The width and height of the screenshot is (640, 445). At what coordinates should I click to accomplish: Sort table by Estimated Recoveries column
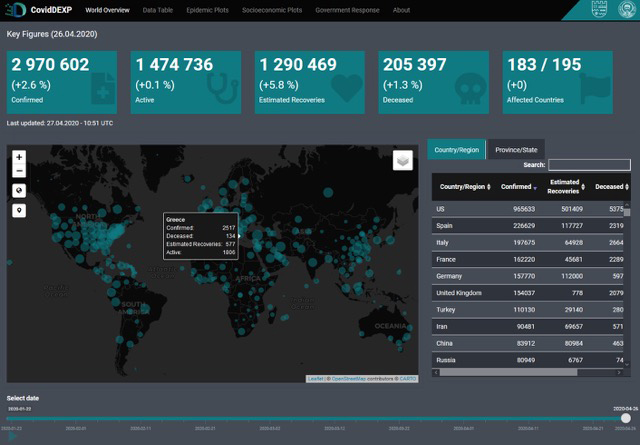click(x=566, y=187)
